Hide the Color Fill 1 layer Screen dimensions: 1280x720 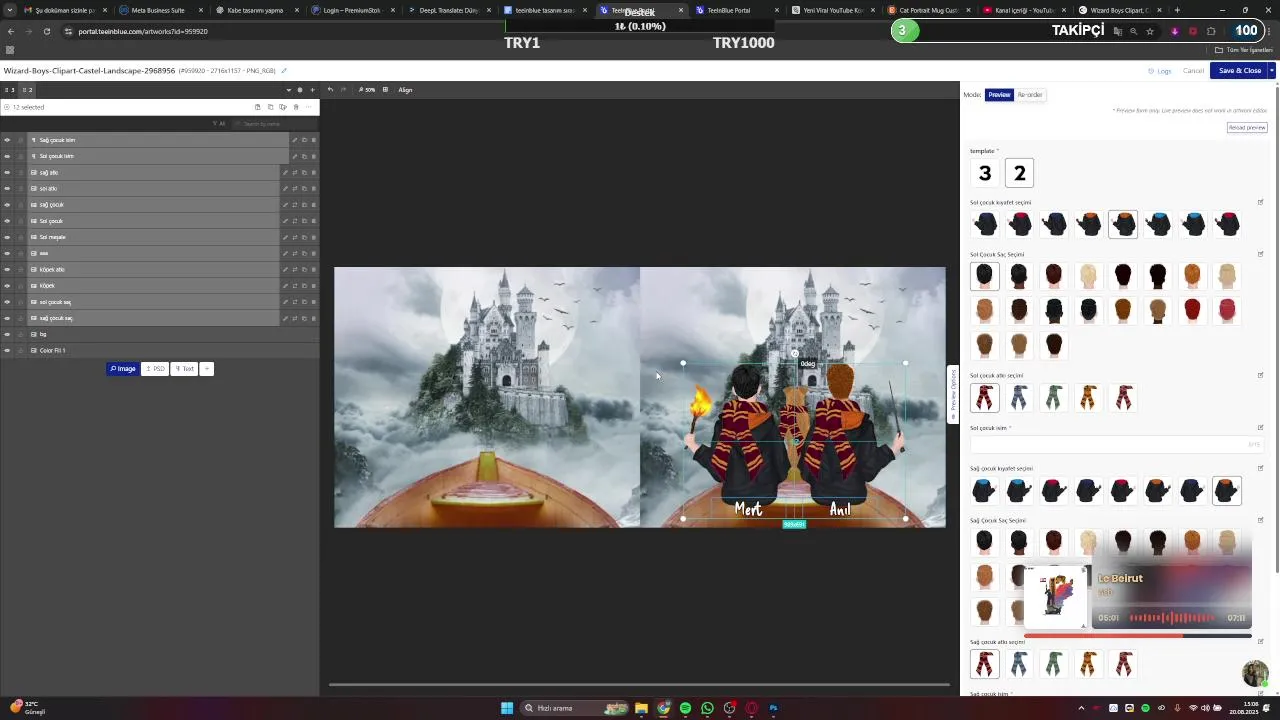7,350
